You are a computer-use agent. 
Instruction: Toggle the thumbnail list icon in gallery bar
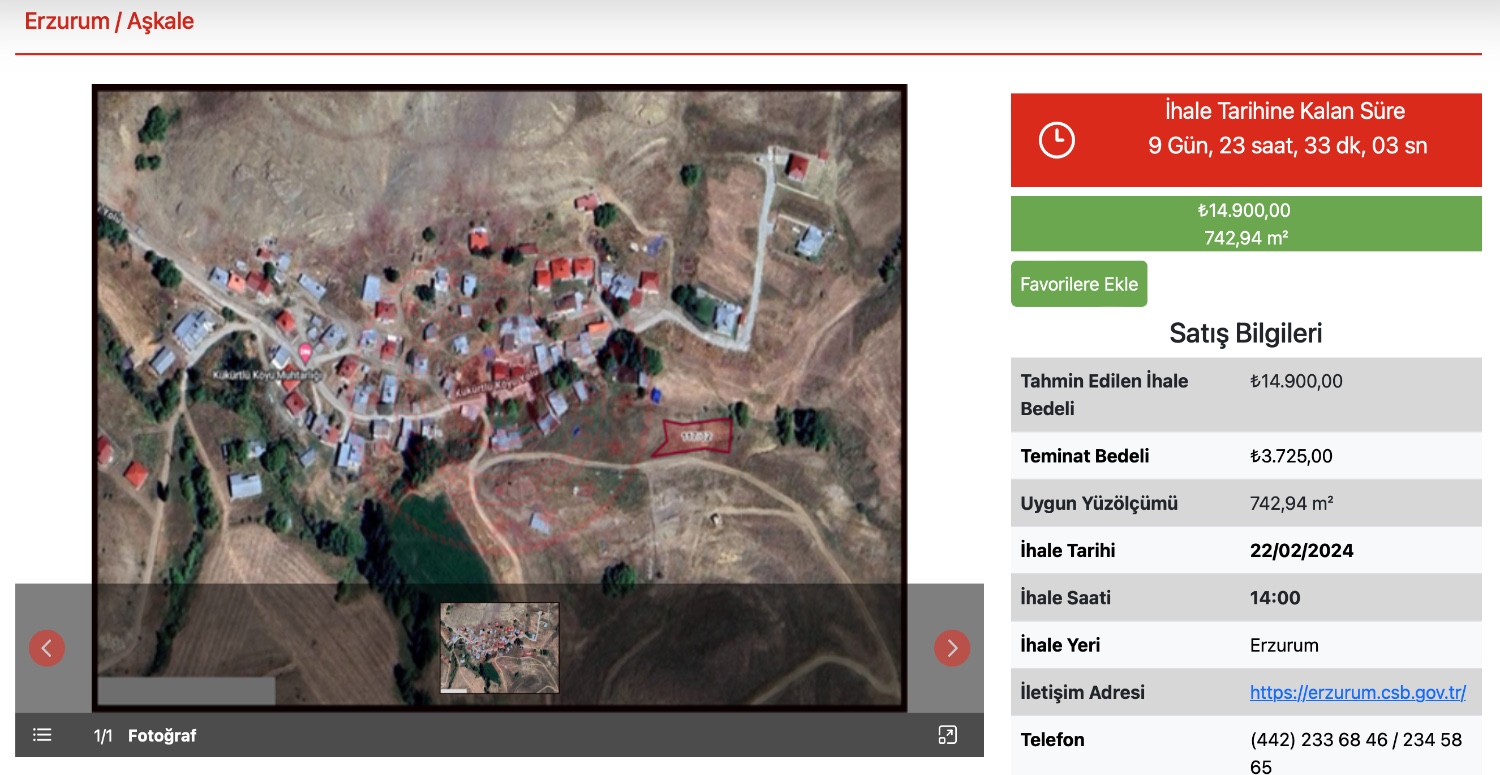tap(42, 735)
